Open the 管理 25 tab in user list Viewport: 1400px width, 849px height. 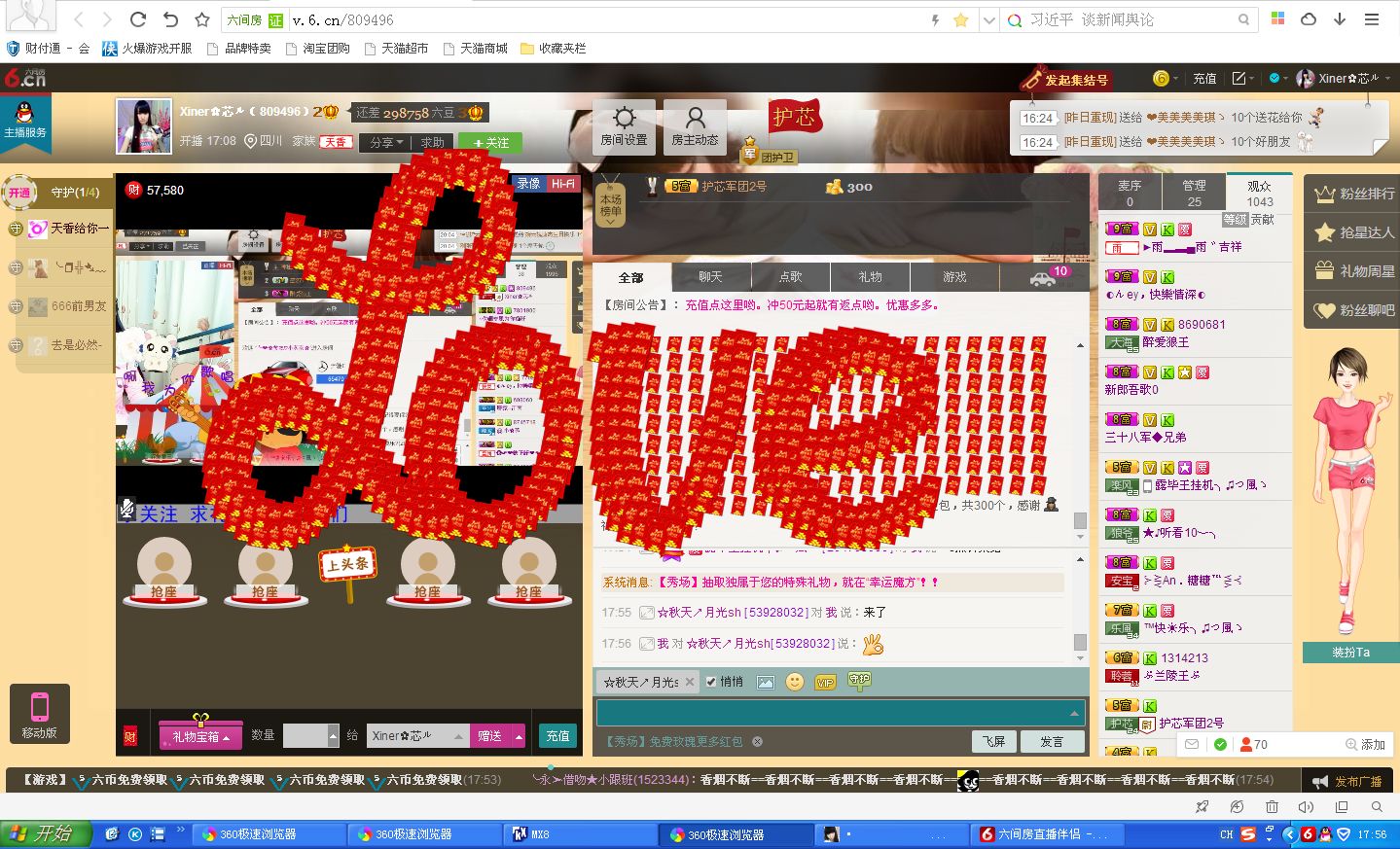(x=1194, y=193)
